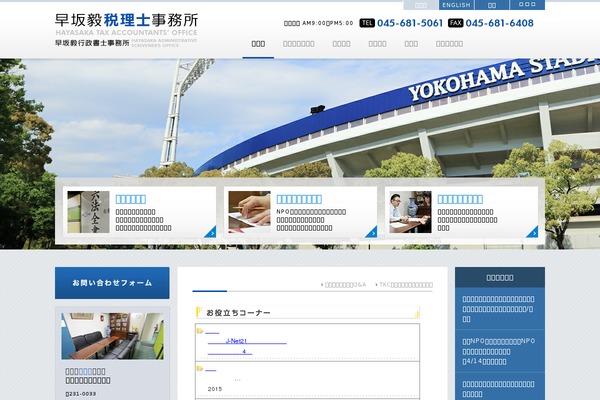Image resolution: width=600 pixels, height=400 pixels.
Task: Open the underlined link ending in 4
Action: pyautogui.click(x=230, y=351)
